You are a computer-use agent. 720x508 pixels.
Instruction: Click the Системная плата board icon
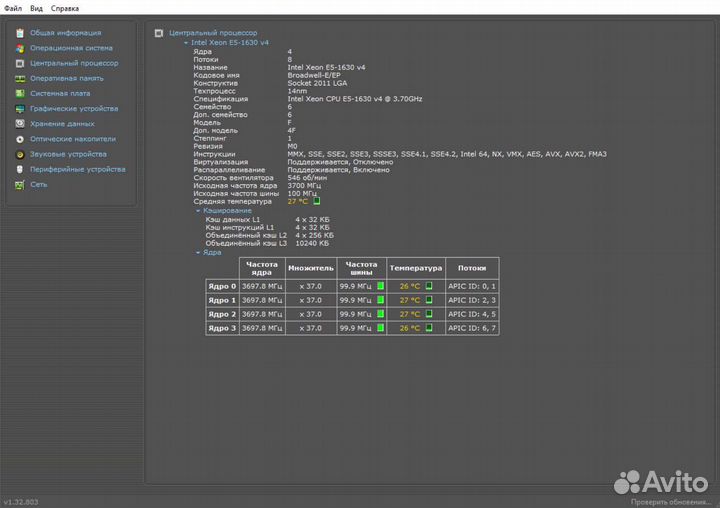point(20,94)
